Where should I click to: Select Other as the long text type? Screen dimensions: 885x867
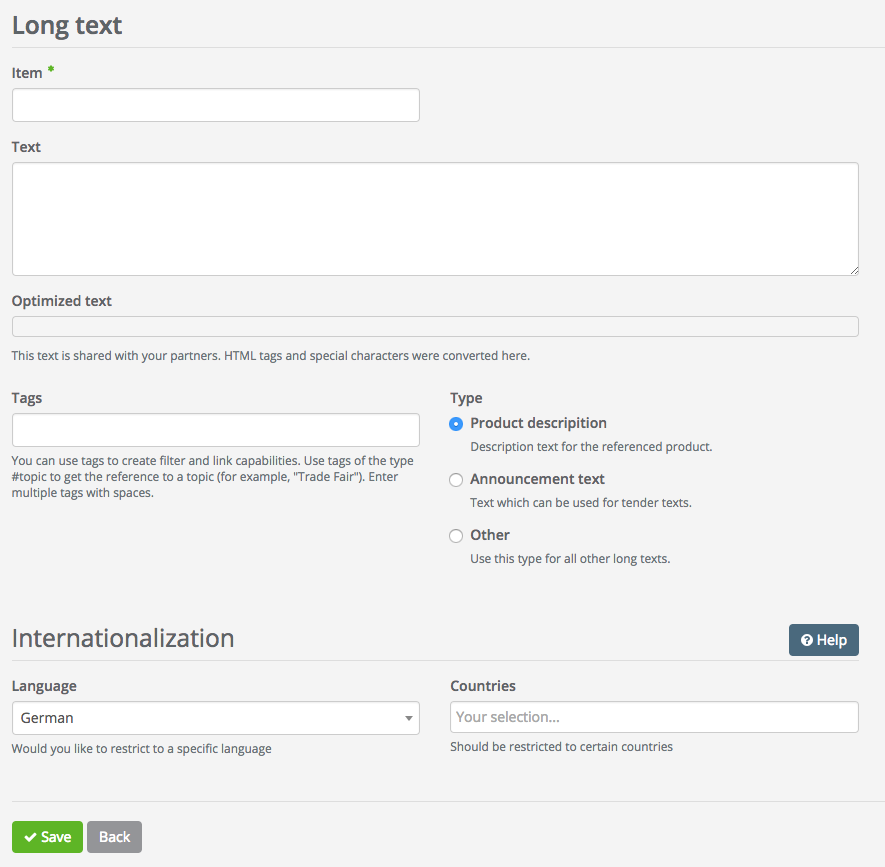456,536
